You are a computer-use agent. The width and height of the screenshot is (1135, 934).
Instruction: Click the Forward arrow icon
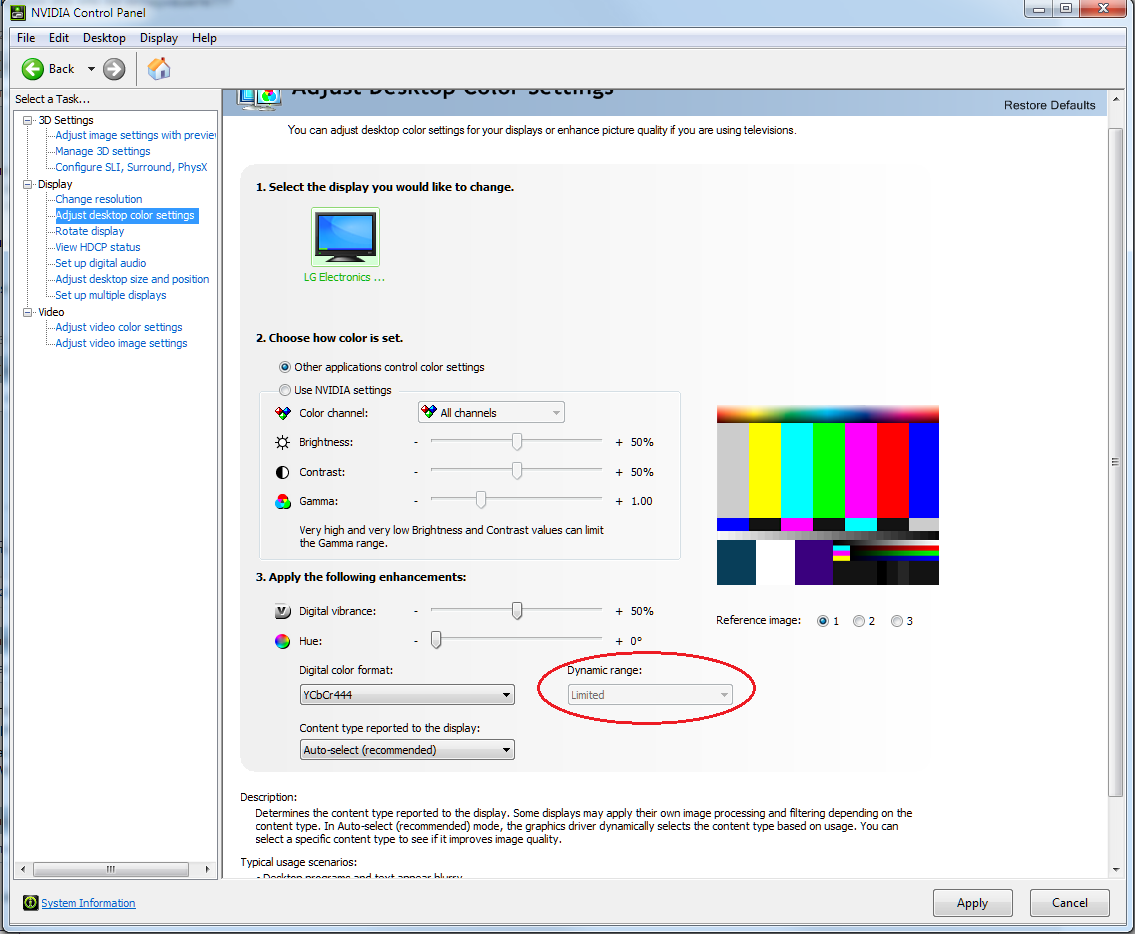coord(114,69)
